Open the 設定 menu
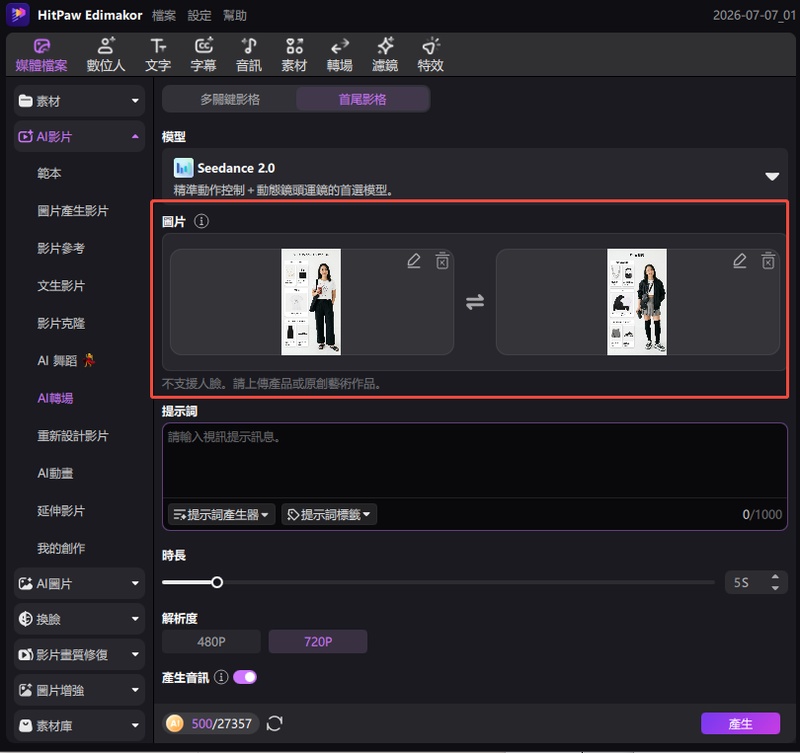Screen dimensions: 800x753 pyautogui.click(x=199, y=15)
